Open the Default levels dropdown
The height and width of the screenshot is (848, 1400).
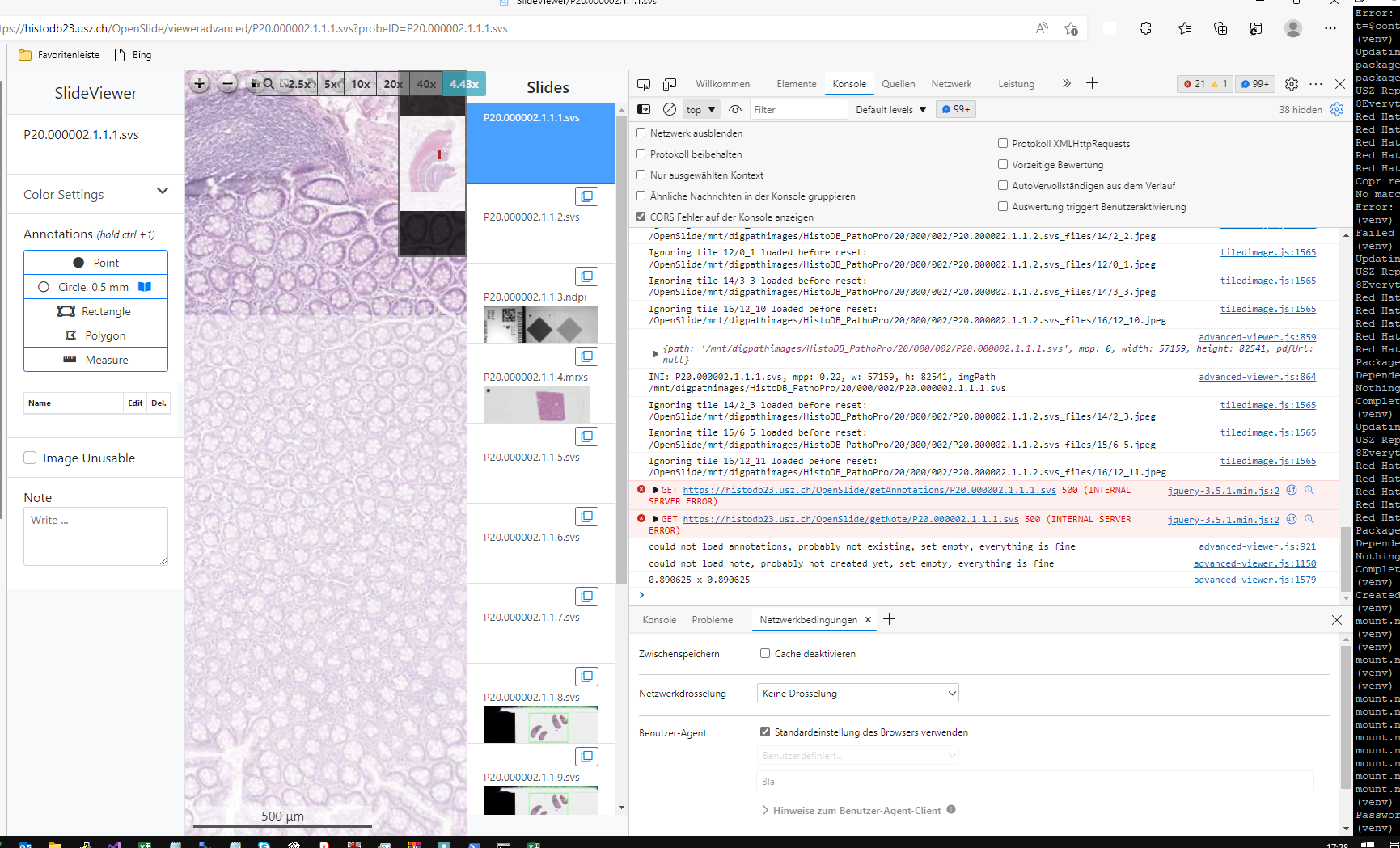coord(890,108)
